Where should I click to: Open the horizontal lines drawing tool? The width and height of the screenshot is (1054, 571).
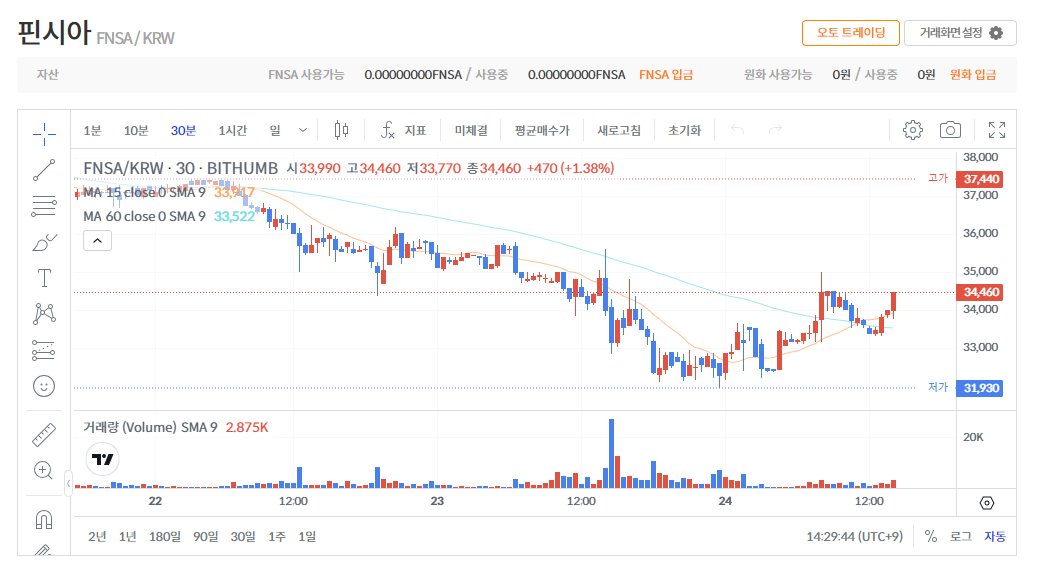(x=44, y=206)
